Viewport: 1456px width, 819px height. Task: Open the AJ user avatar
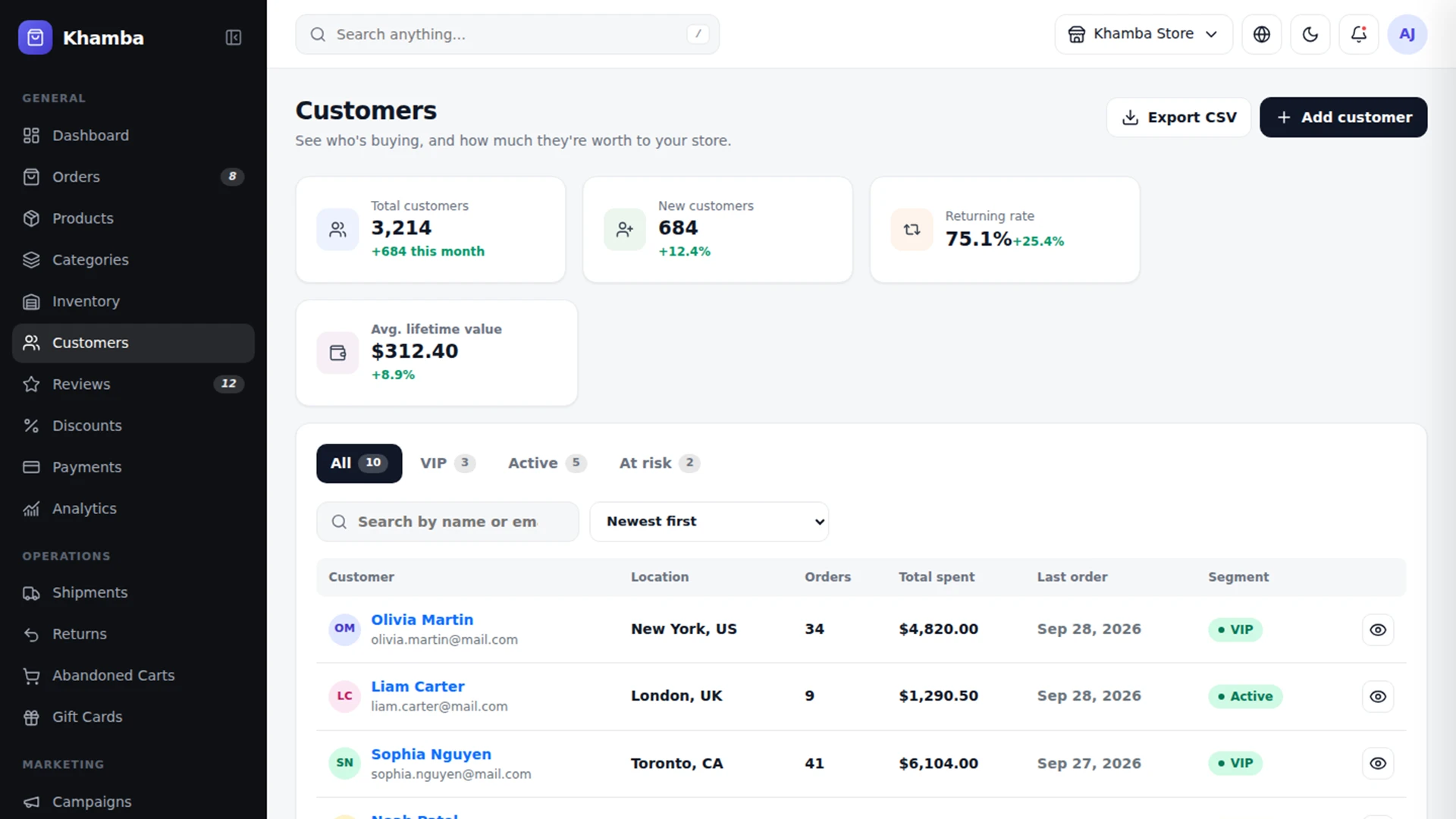coord(1407,34)
